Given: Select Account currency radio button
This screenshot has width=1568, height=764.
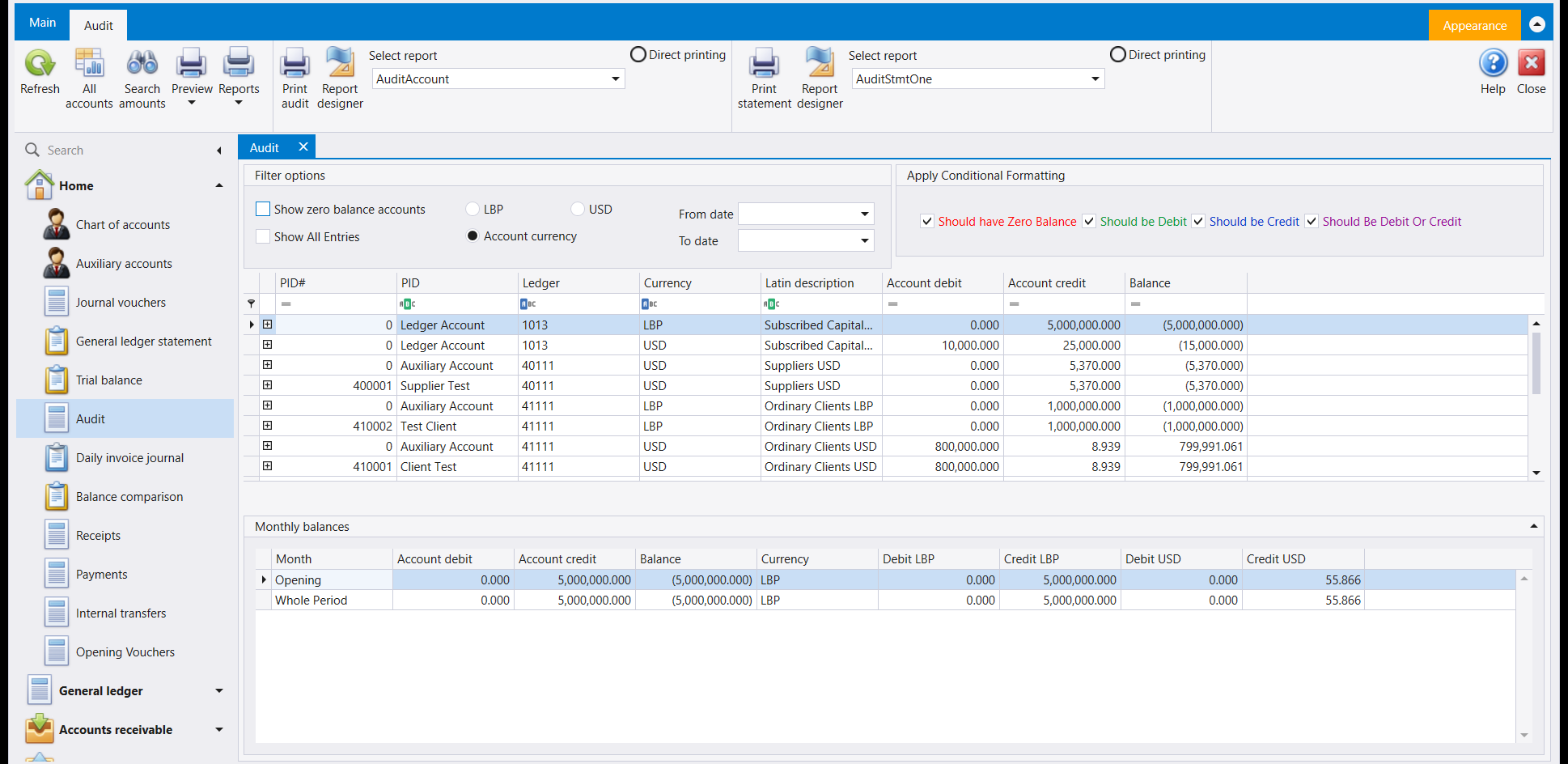Looking at the screenshot, I should (473, 236).
